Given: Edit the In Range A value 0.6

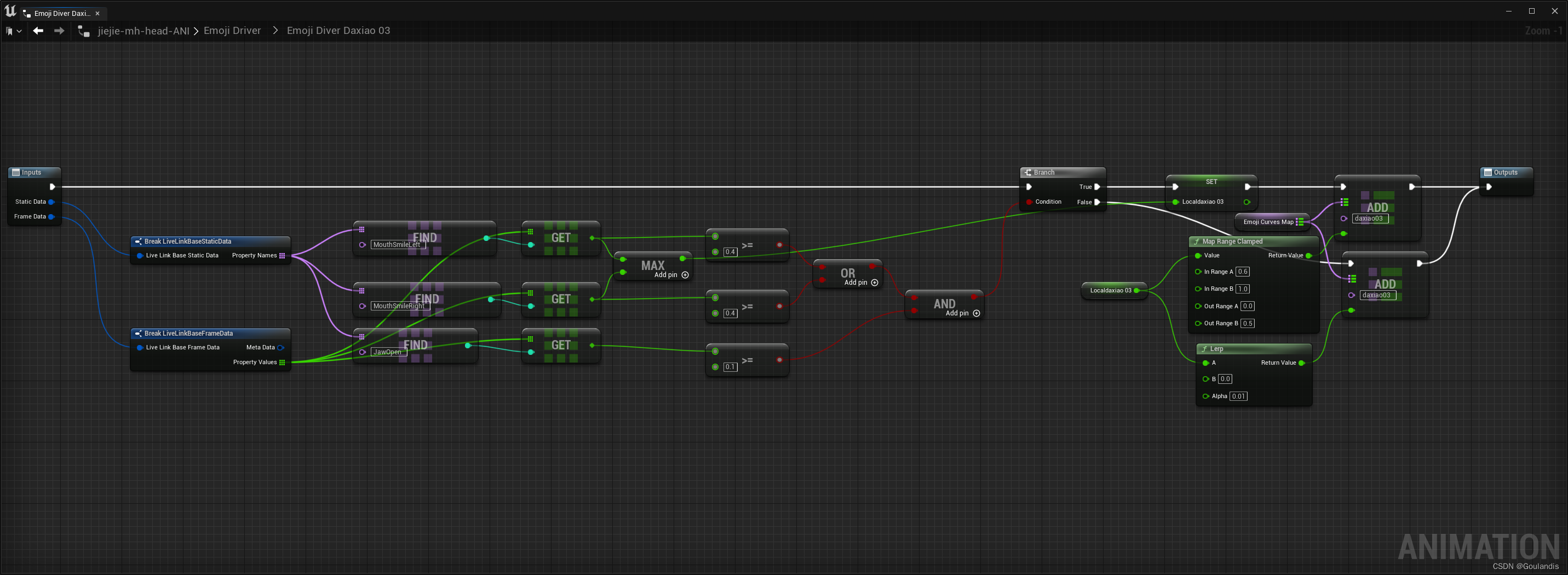Looking at the screenshot, I should (x=1242, y=272).
